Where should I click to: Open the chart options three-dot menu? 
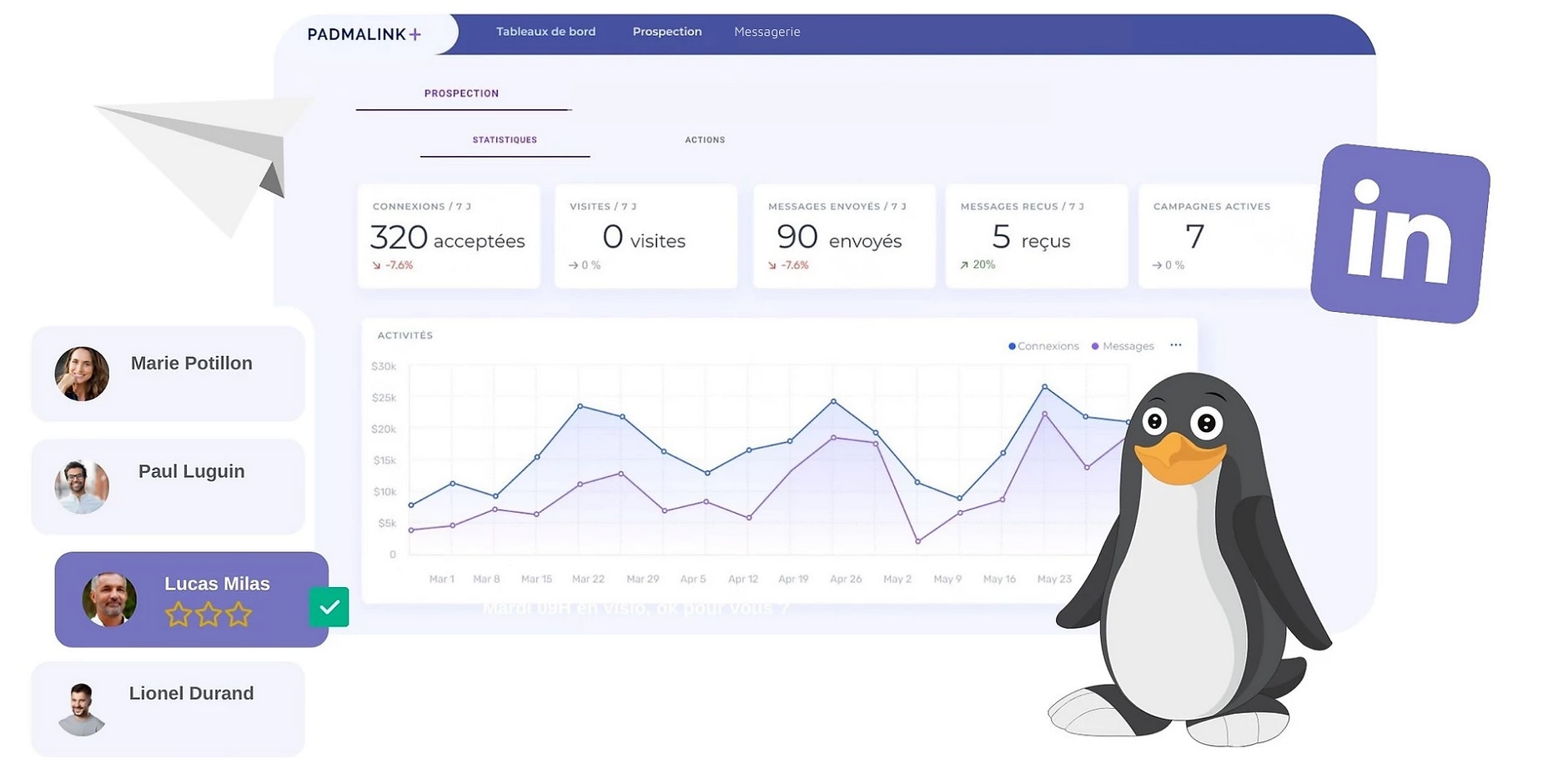[x=1175, y=344]
